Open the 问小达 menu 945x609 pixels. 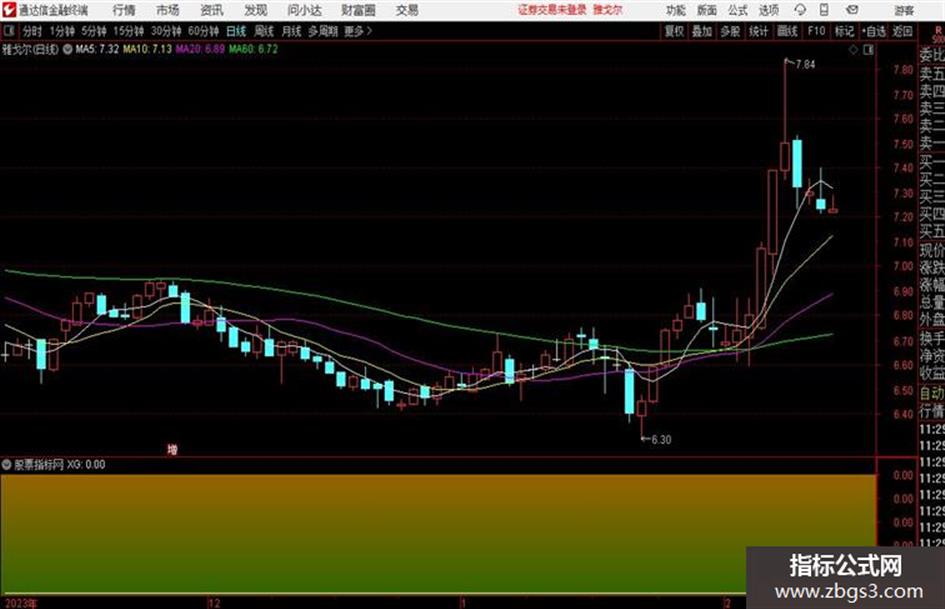[x=304, y=10]
